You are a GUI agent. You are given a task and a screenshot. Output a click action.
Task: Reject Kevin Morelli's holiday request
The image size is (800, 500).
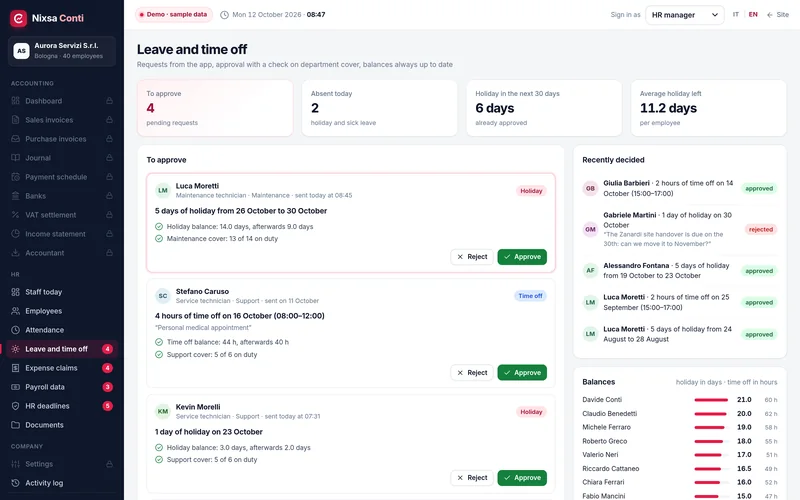pyautogui.click(x=472, y=478)
